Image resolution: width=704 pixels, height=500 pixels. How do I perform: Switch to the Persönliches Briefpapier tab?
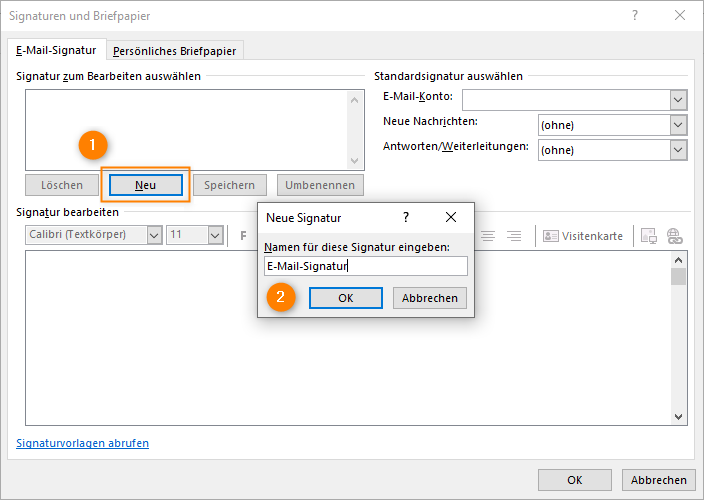[175, 51]
